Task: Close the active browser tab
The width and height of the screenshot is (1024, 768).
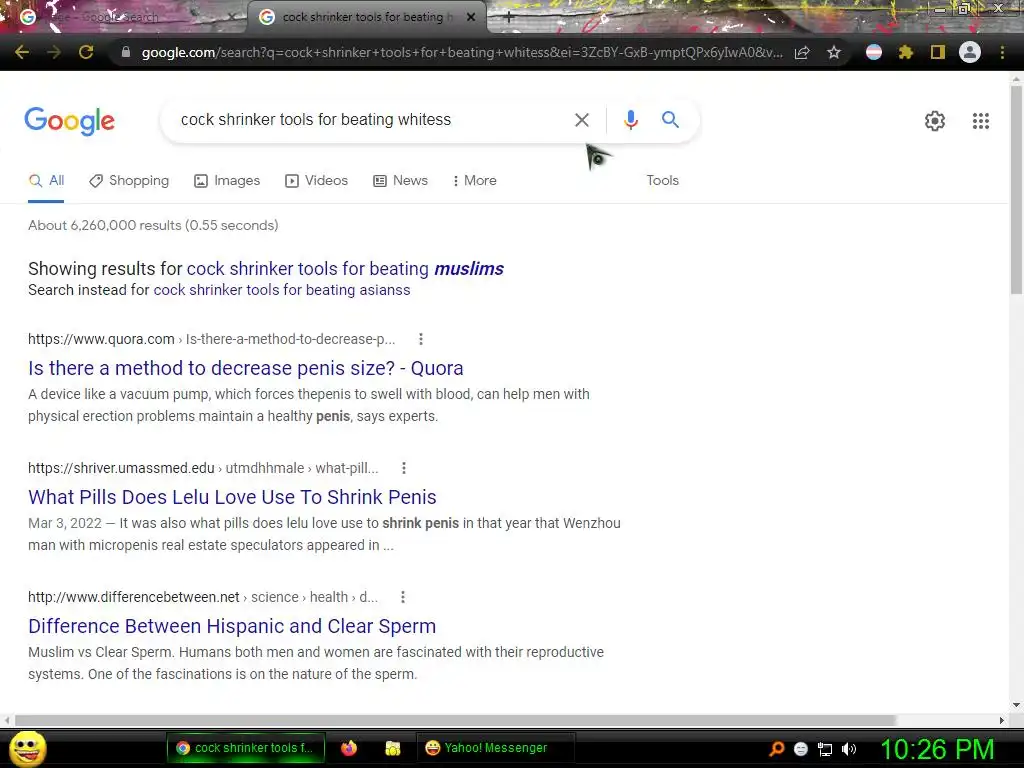Action: [471, 18]
